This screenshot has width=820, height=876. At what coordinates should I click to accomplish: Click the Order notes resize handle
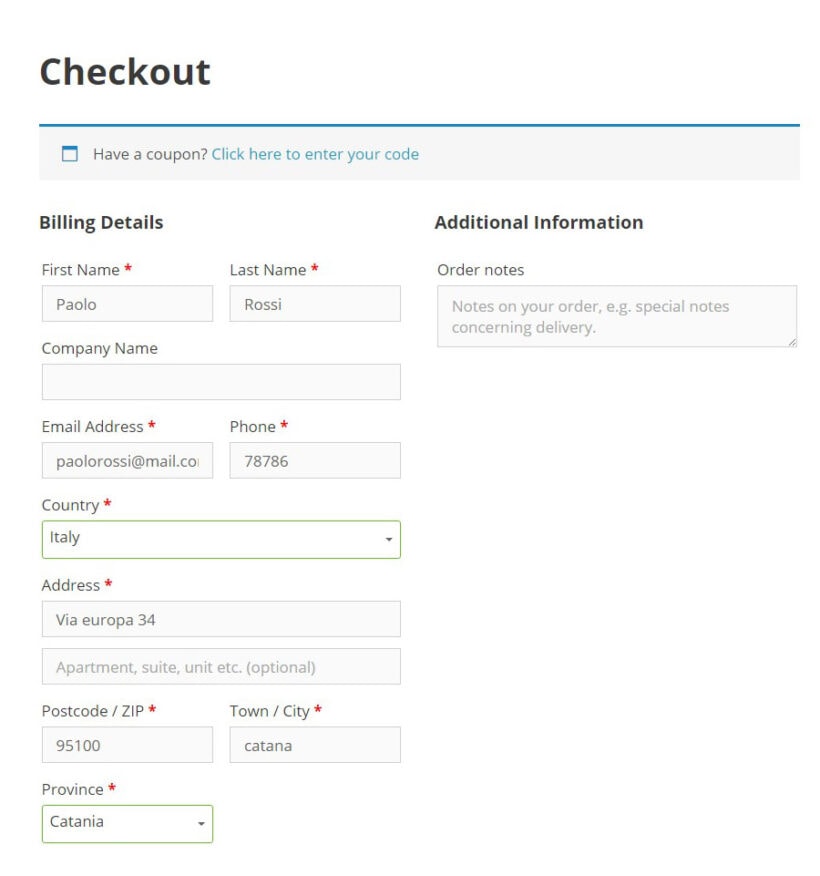pyautogui.click(x=793, y=342)
